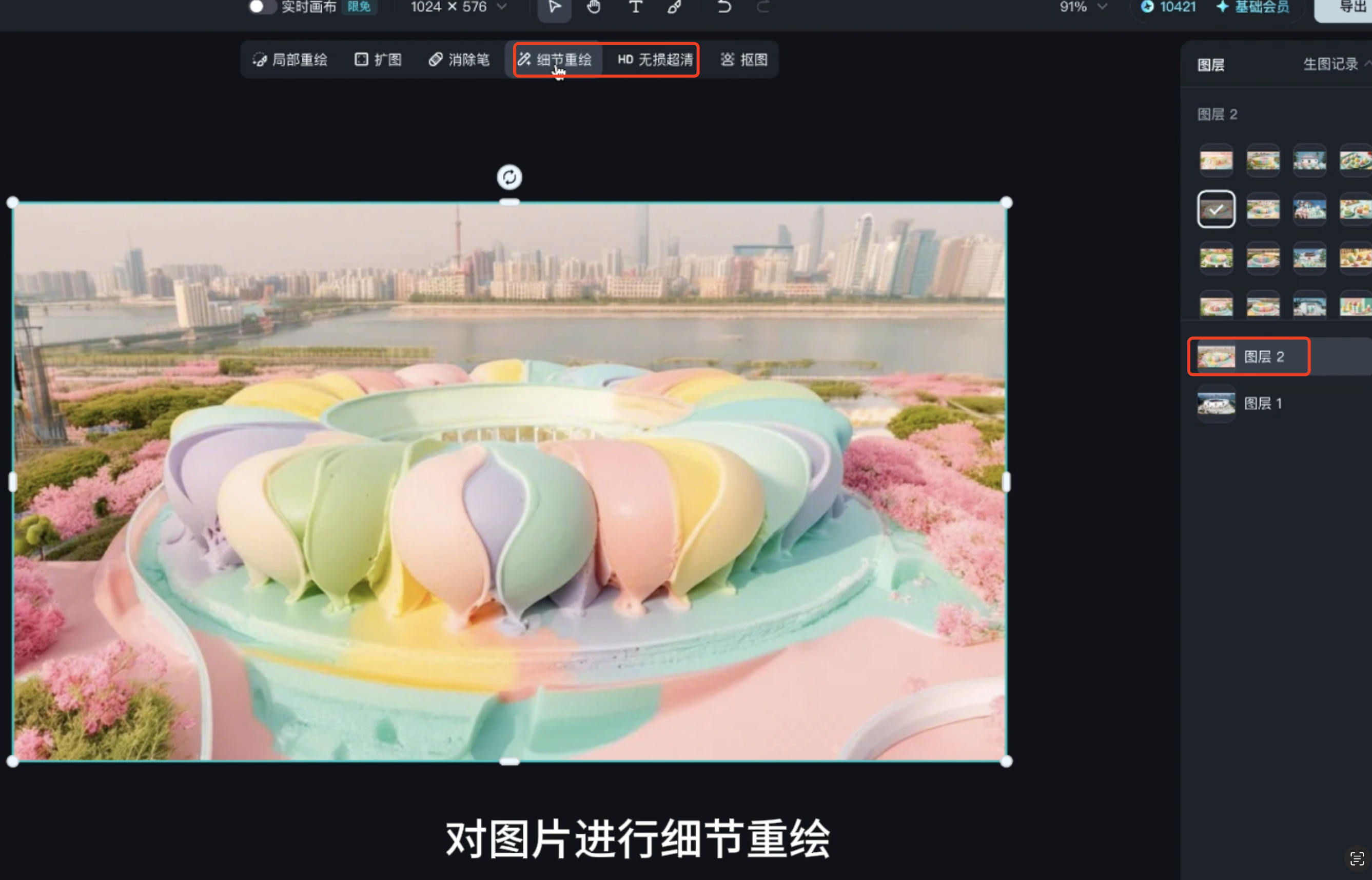Pick the second thumbnail in the second row

pos(1263,209)
